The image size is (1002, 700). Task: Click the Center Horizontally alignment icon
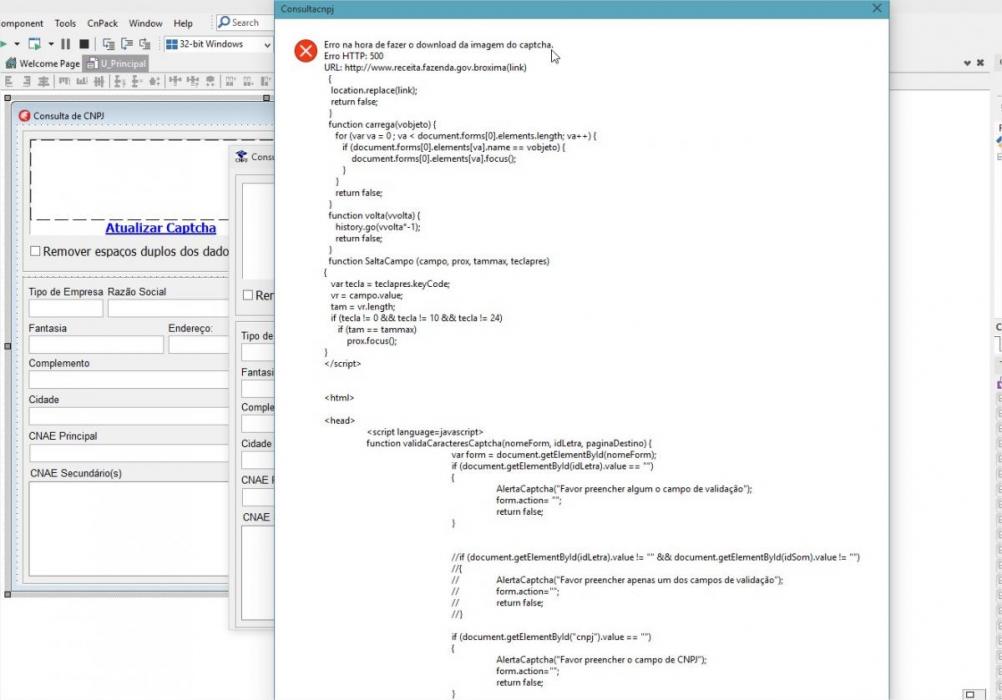click(x=43, y=81)
